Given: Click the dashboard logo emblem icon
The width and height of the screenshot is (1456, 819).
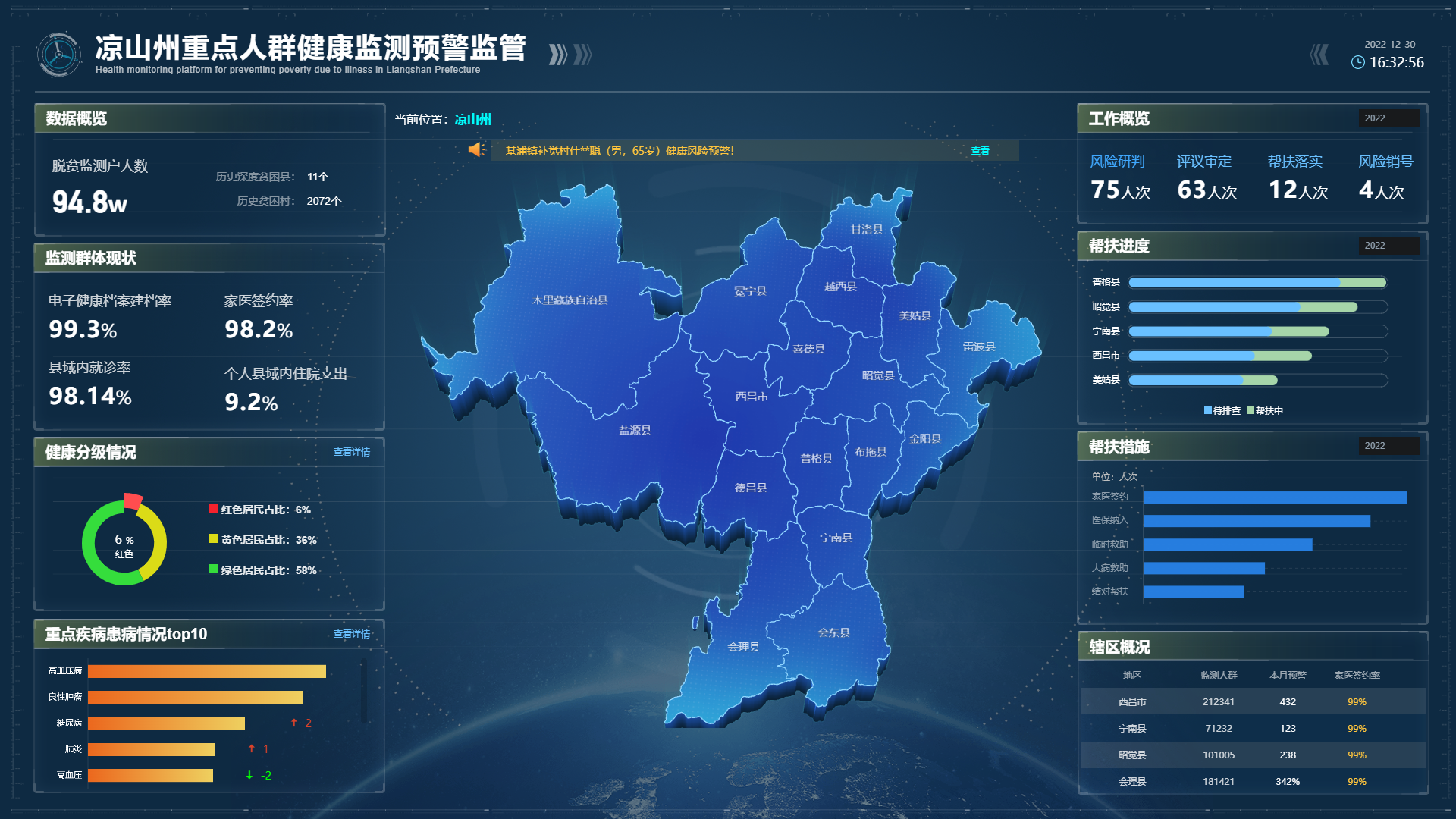Looking at the screenshot, I should point(58,55).
